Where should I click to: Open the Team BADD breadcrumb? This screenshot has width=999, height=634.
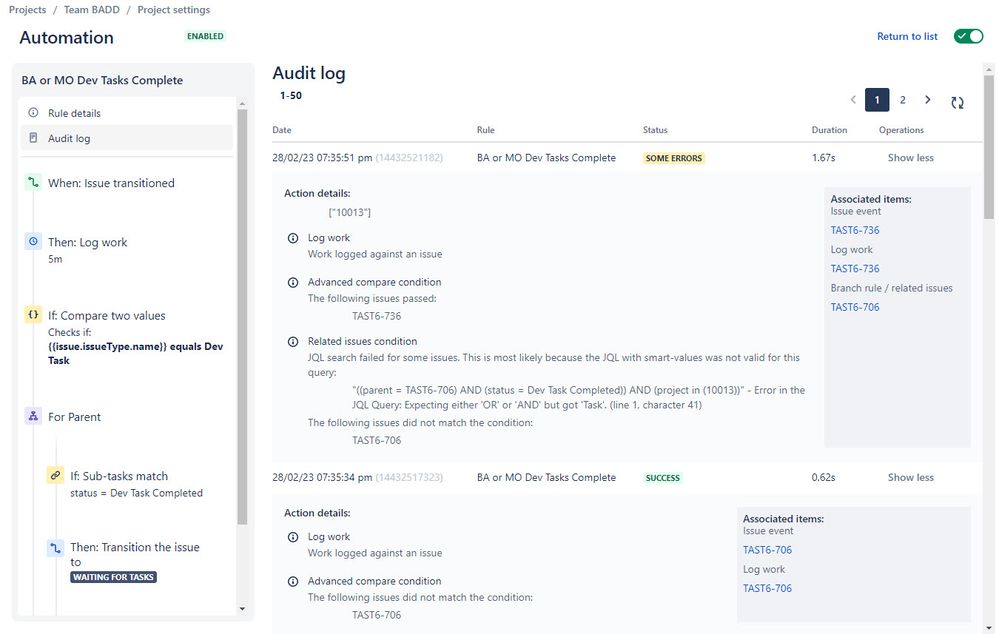(92, 10)
